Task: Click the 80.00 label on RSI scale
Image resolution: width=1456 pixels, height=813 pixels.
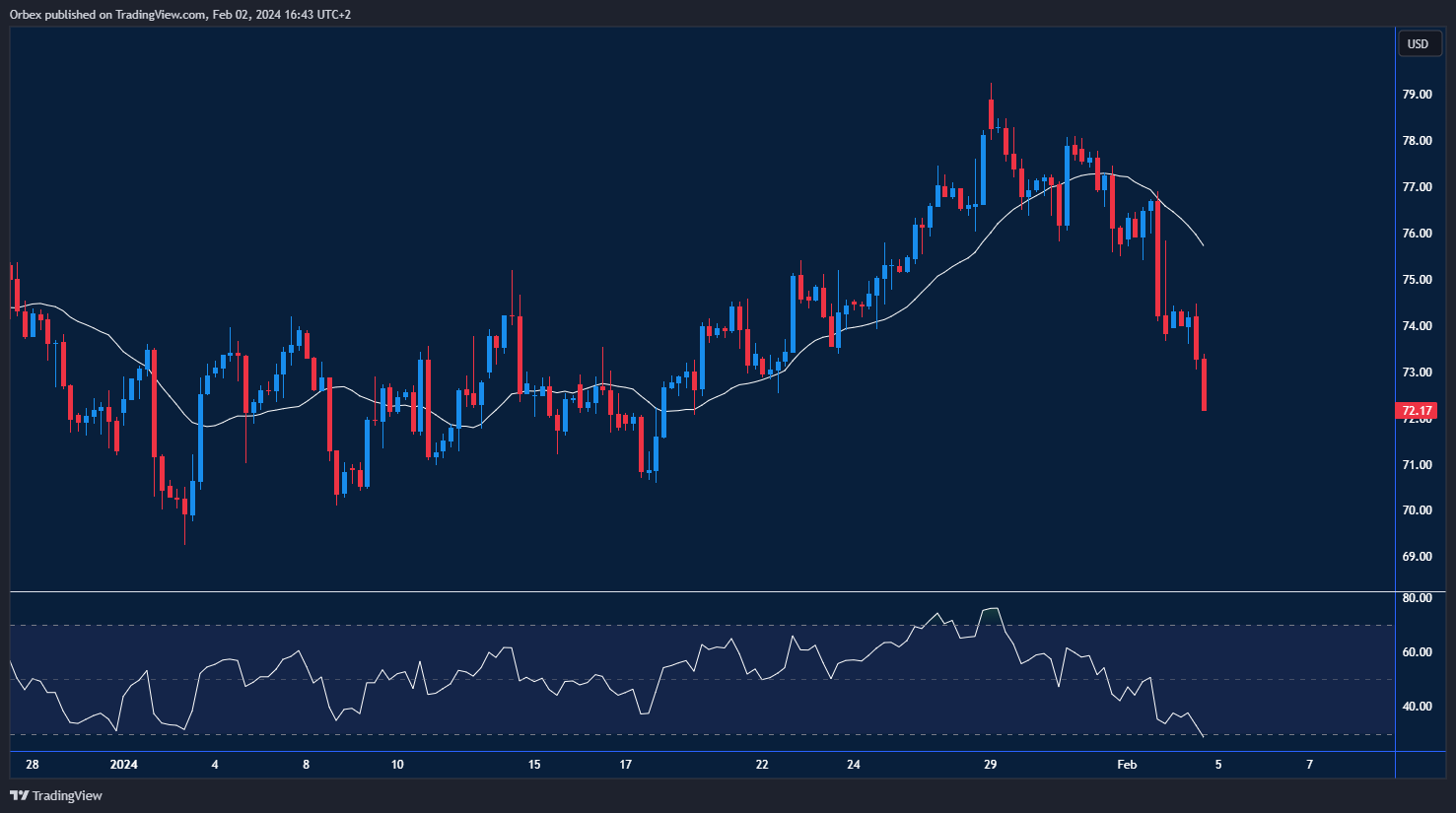Action: [x=1418, y=598]
